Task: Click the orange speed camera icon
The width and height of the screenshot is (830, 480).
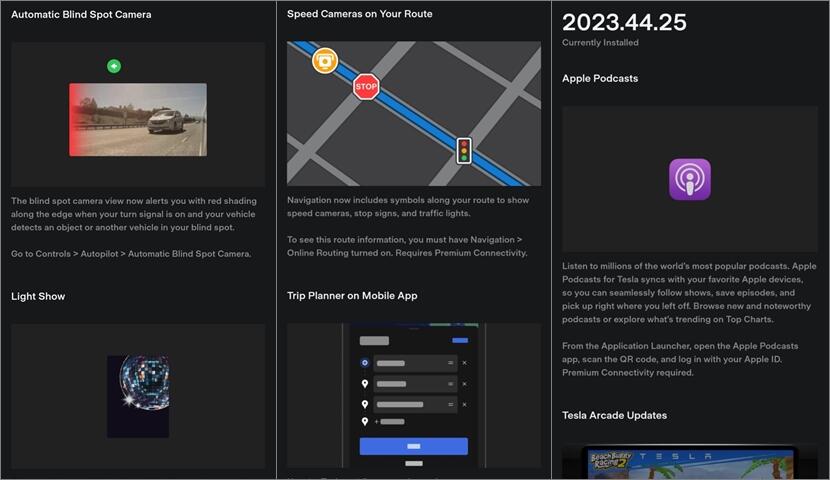Action: click(324, 61)
